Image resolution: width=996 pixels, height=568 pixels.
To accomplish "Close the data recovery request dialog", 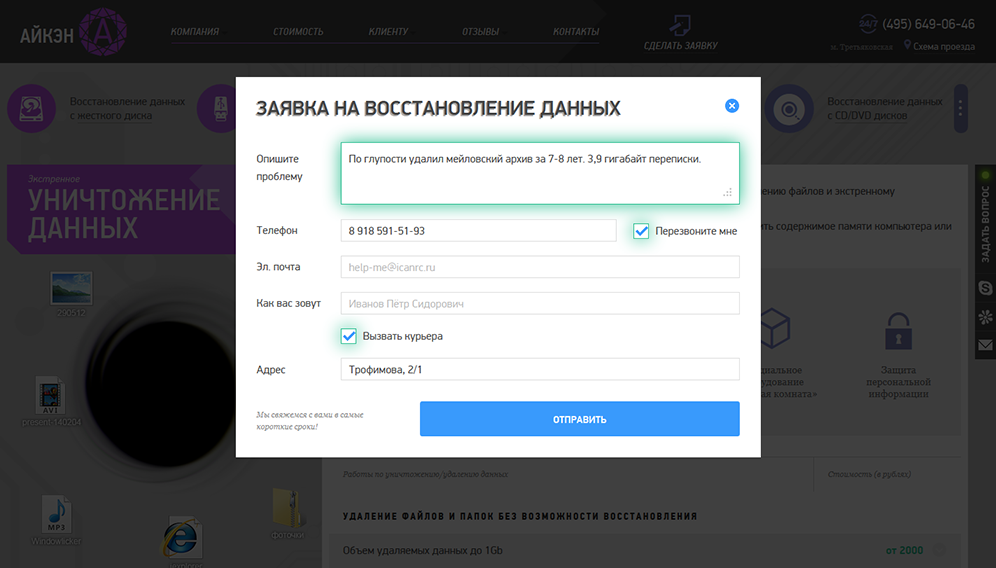I will pyautogui.click(x=732, y=106).
